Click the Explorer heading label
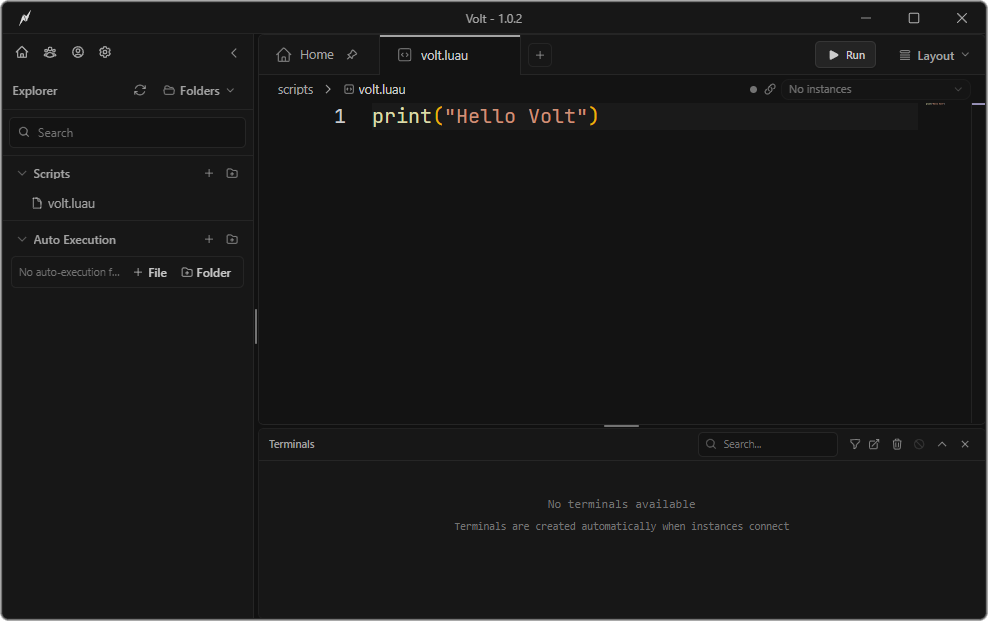 pos(35,91)
